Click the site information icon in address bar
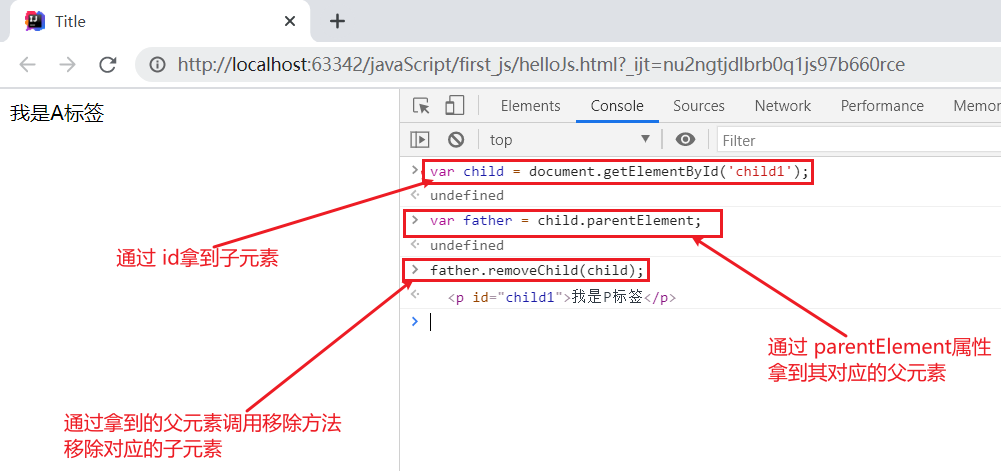Viewport: 1001px width, 471px height. tap(157, 64)
